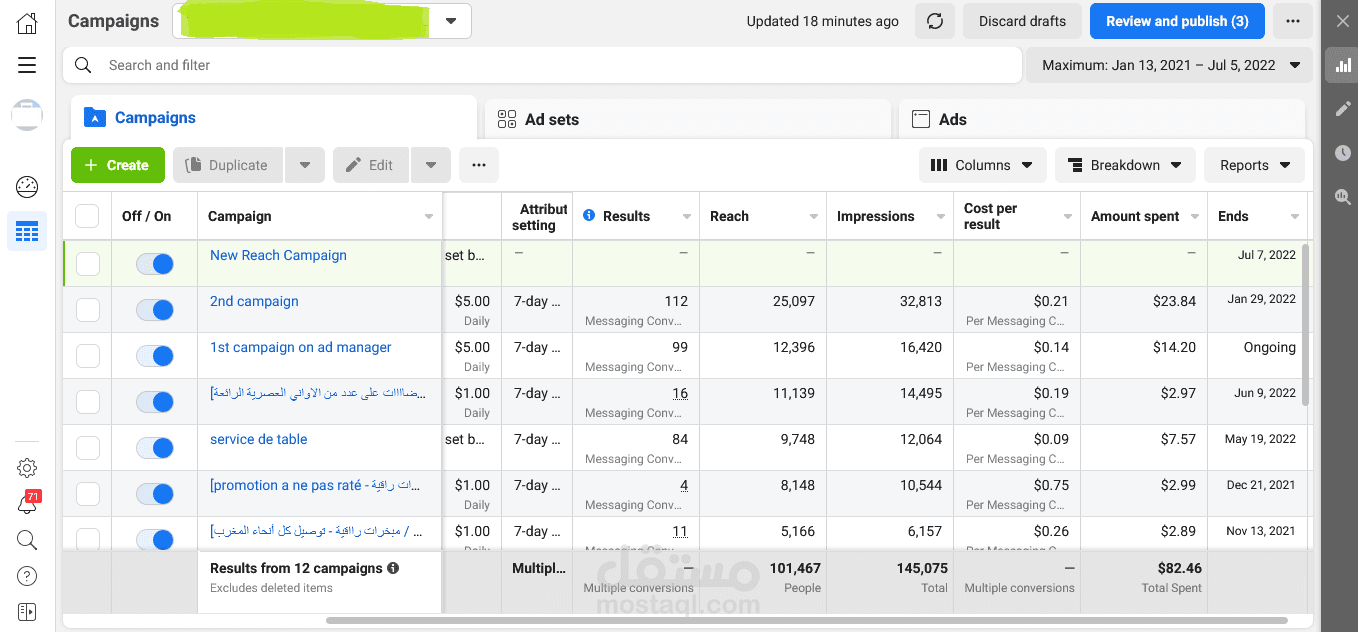Click Review and publish (3)

pyautogui.click(x=1177, y=21)
